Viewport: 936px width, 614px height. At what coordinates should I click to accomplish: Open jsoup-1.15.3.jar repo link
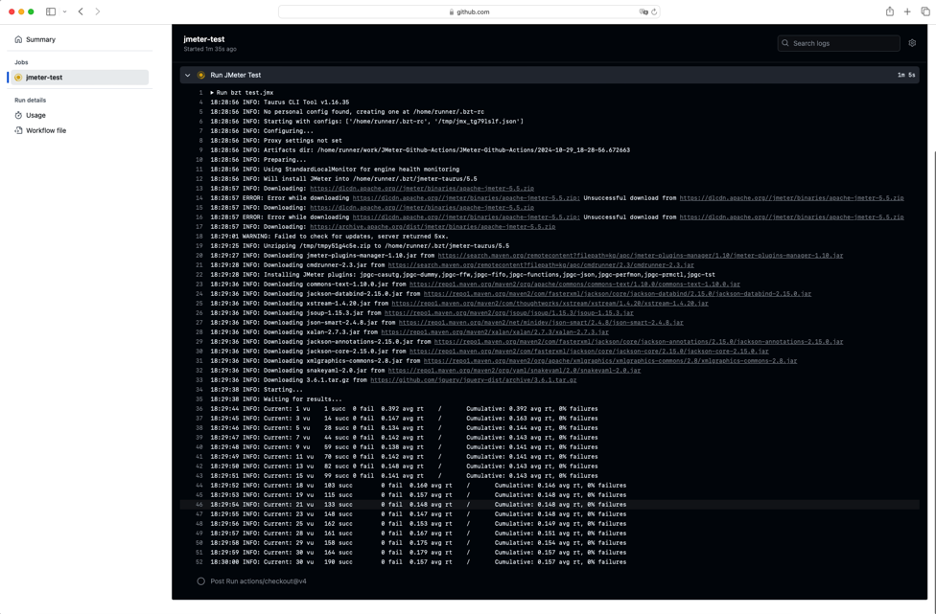pos(509,313)
